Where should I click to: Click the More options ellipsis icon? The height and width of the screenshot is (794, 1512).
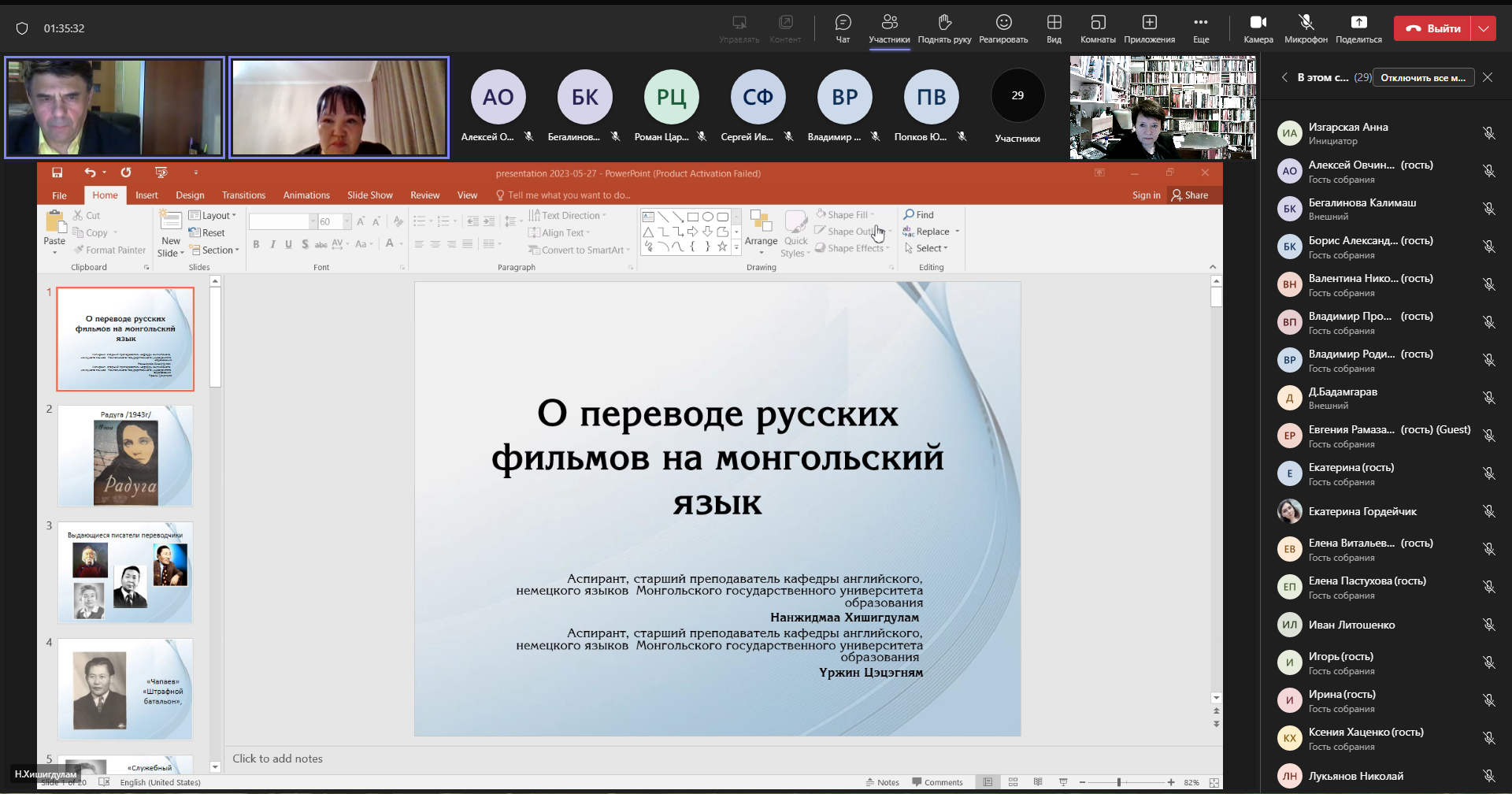[1200, 23]
